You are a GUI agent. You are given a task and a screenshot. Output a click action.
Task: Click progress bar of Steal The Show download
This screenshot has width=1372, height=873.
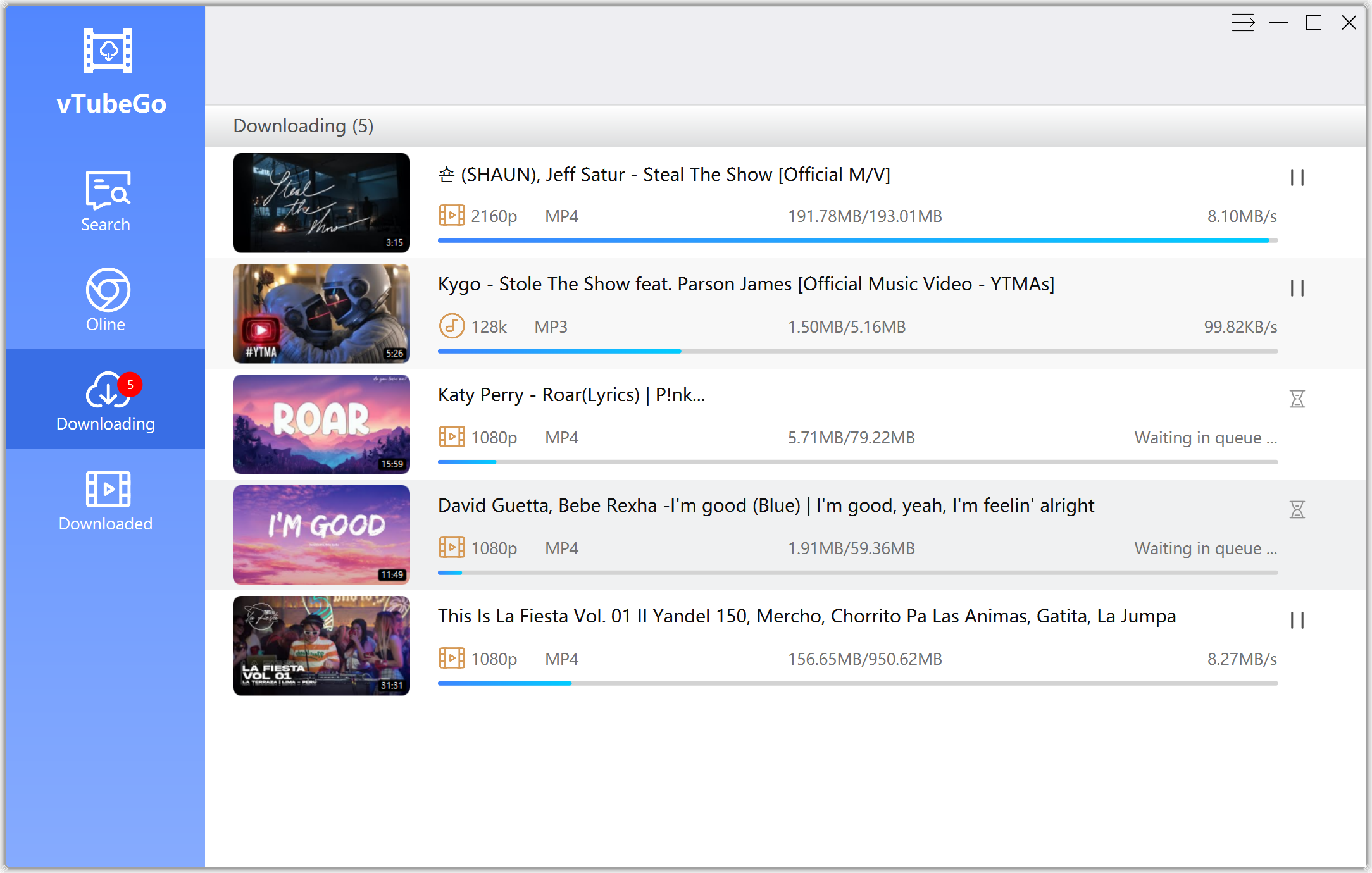pos(857,240)
